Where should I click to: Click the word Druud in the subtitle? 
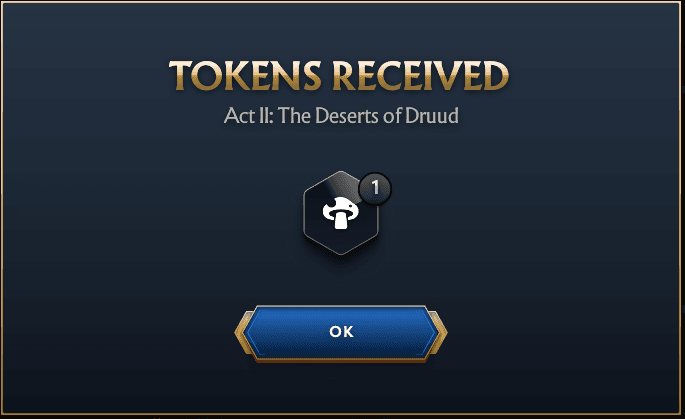click(432, 116)
